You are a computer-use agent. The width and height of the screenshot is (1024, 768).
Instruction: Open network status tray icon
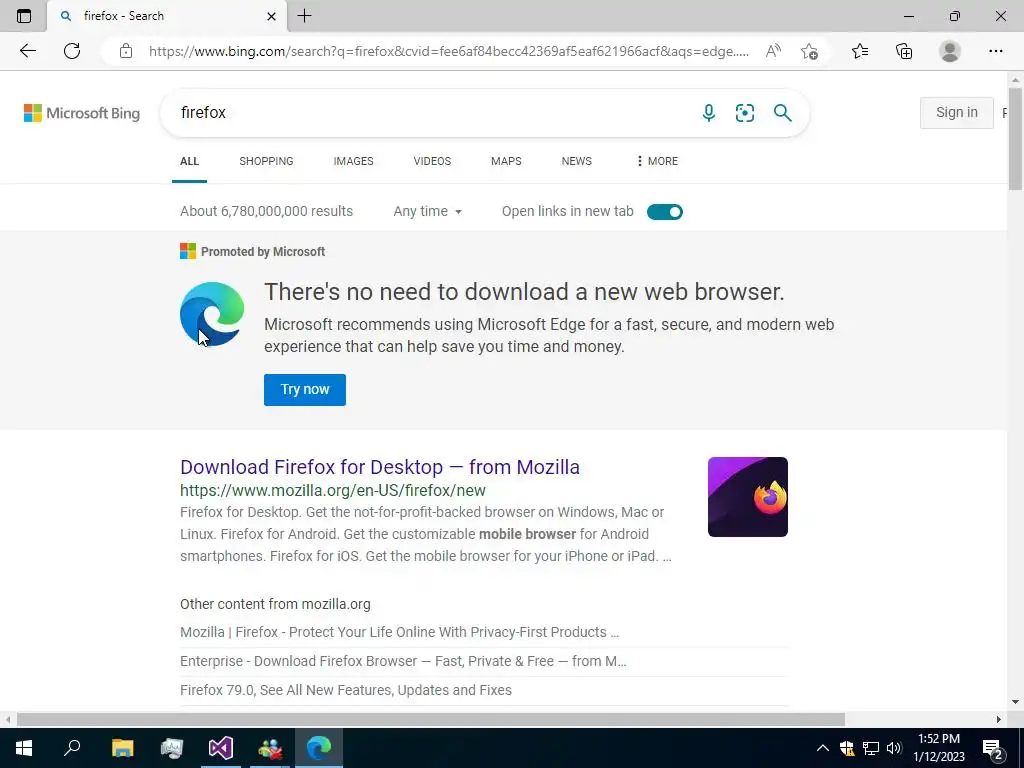871,748
